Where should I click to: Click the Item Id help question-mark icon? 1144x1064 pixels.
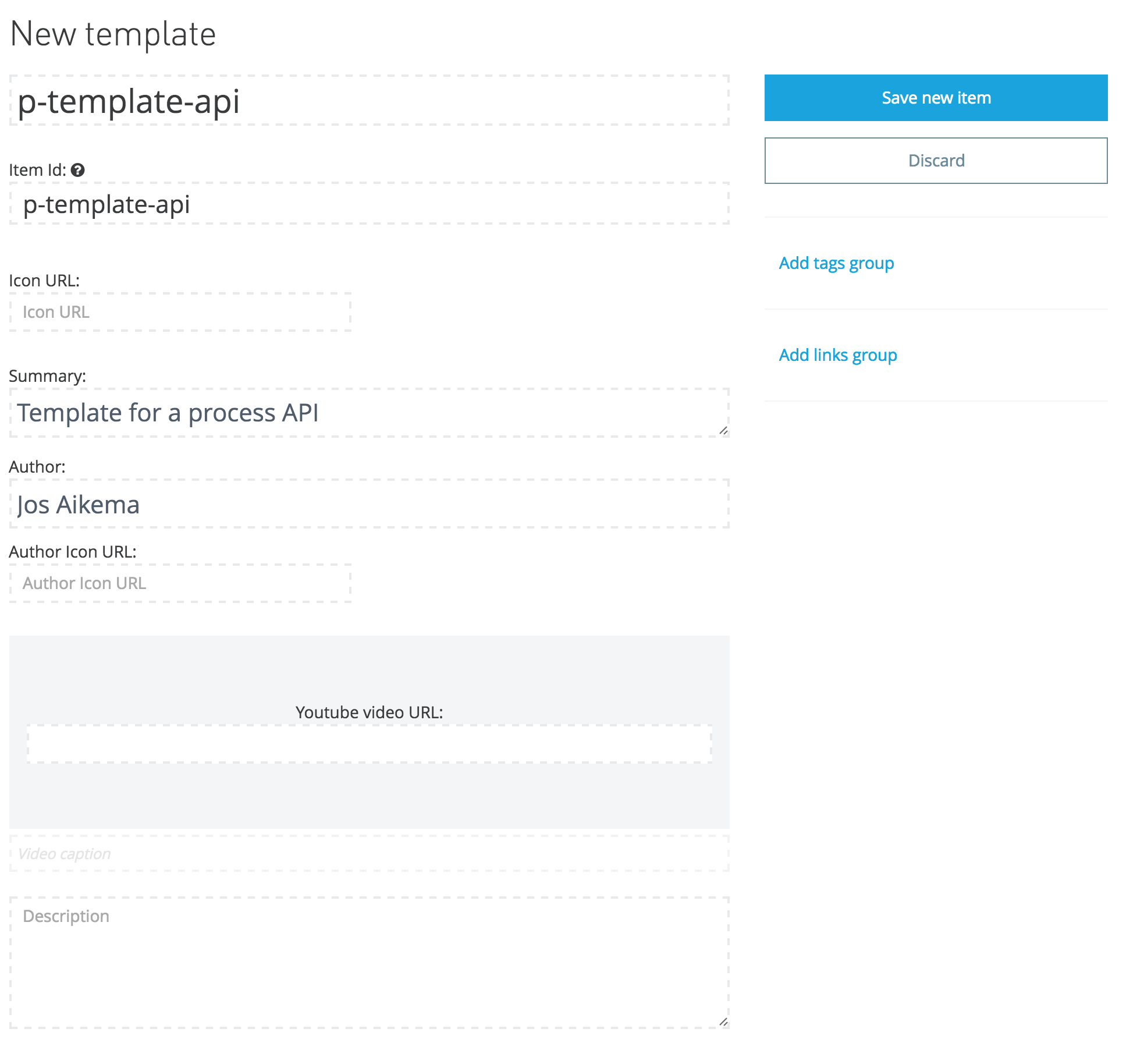coord(78,170)
